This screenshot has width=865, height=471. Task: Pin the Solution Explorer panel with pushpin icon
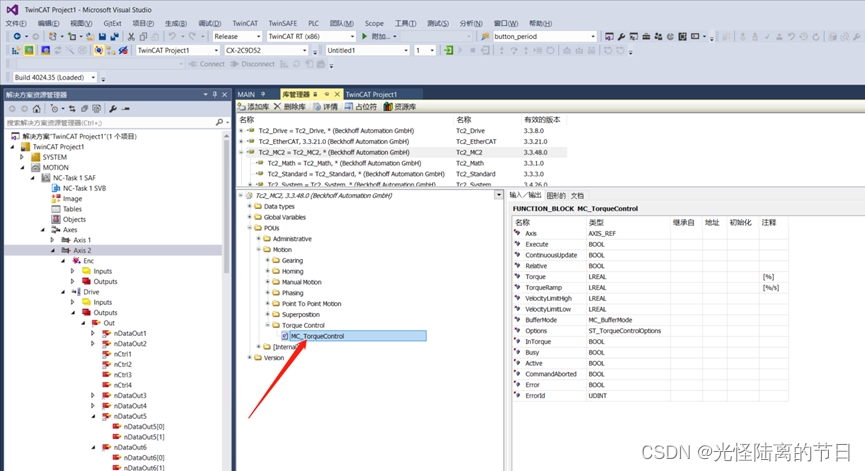click(215, 94)
